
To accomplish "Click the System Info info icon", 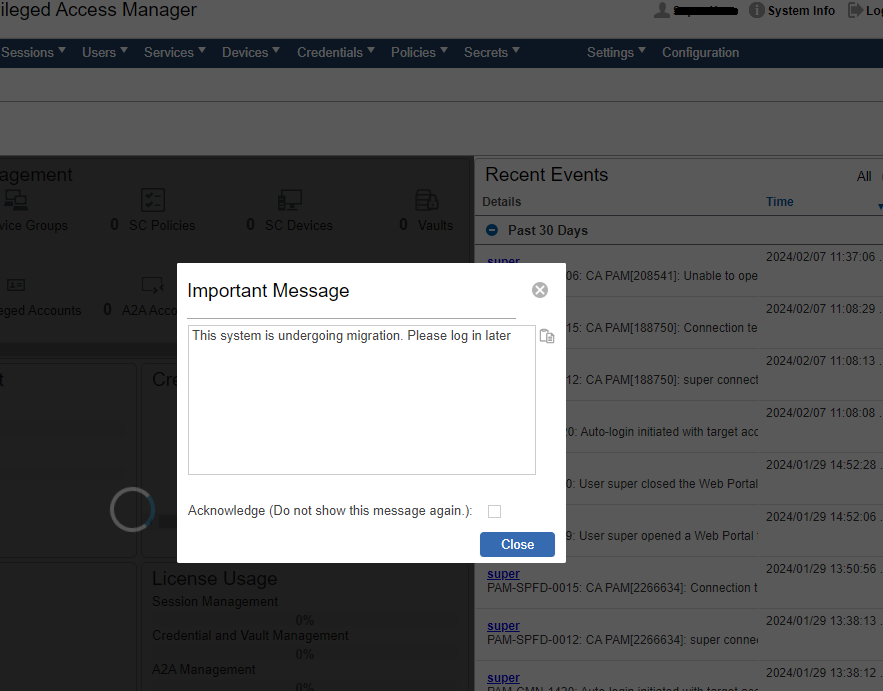I will 756,10.
